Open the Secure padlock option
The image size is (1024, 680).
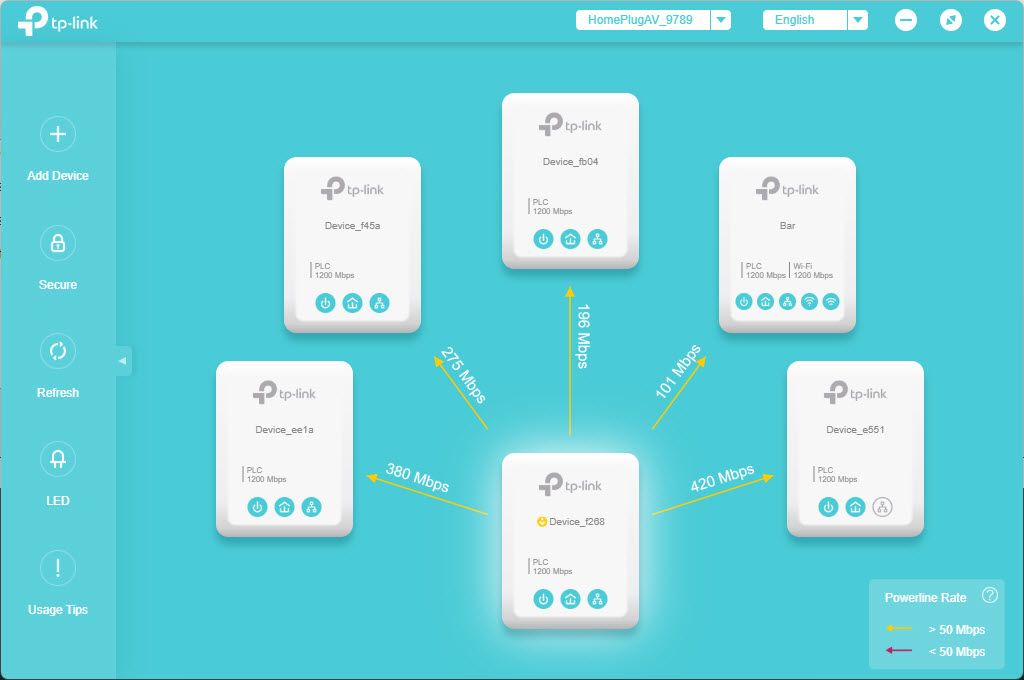pos(58,243)
